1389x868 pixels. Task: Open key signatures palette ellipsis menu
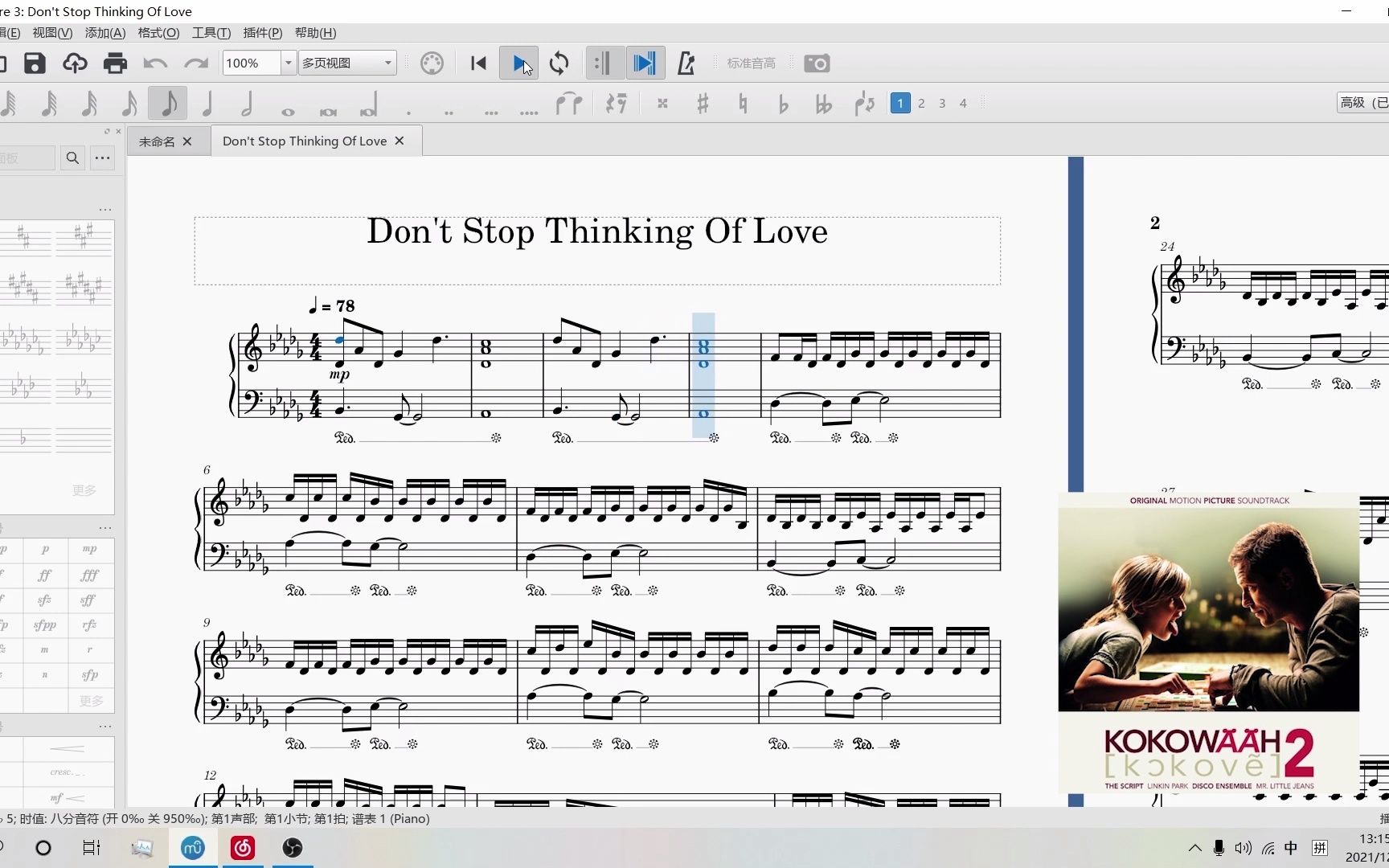click(x=105, y=210)
